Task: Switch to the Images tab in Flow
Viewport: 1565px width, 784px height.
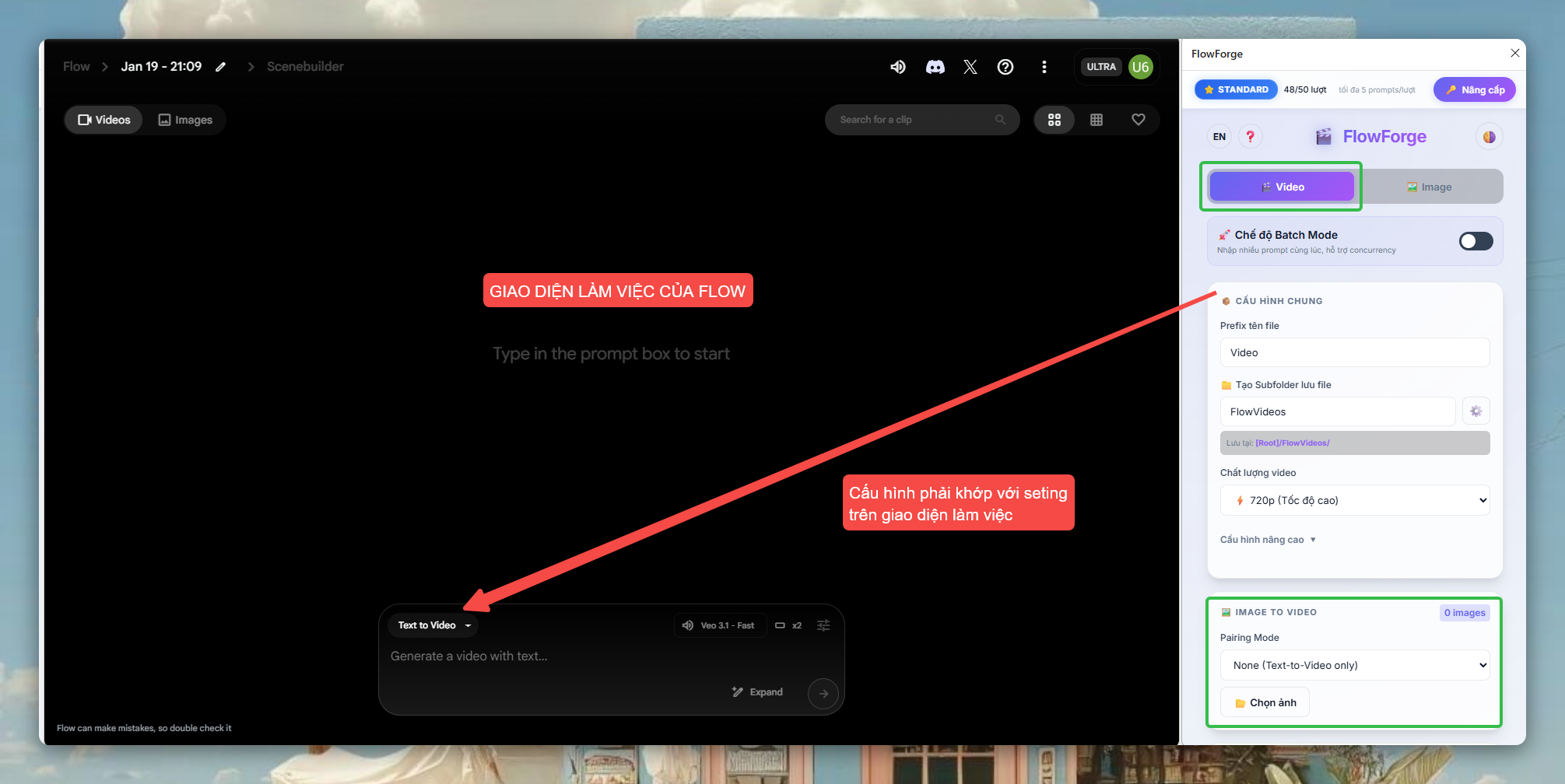Action: coord(185,120)
